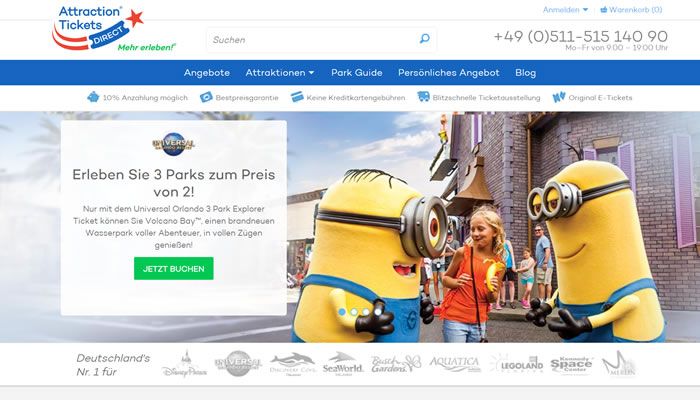
Task: Go to Park Guide in navigation
Action: click(357, 73)
